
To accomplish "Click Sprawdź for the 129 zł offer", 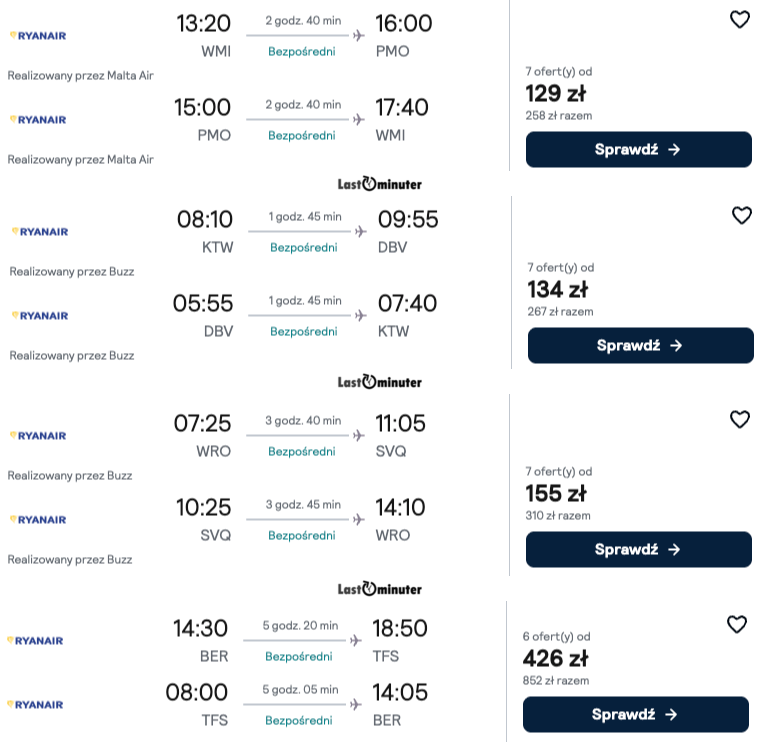I will [639, 149].
